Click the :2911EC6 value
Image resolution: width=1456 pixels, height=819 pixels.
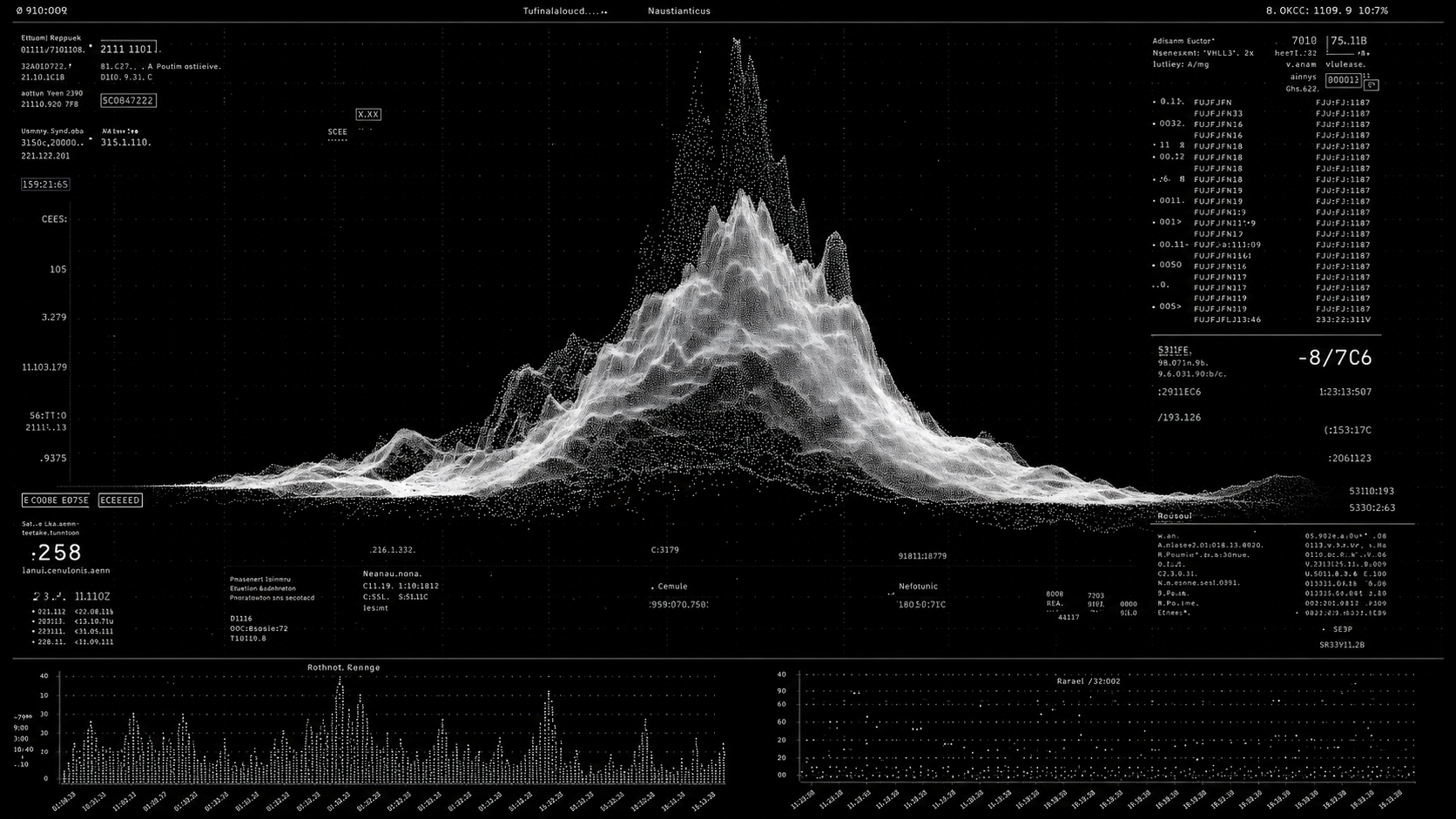(1179, 393)
